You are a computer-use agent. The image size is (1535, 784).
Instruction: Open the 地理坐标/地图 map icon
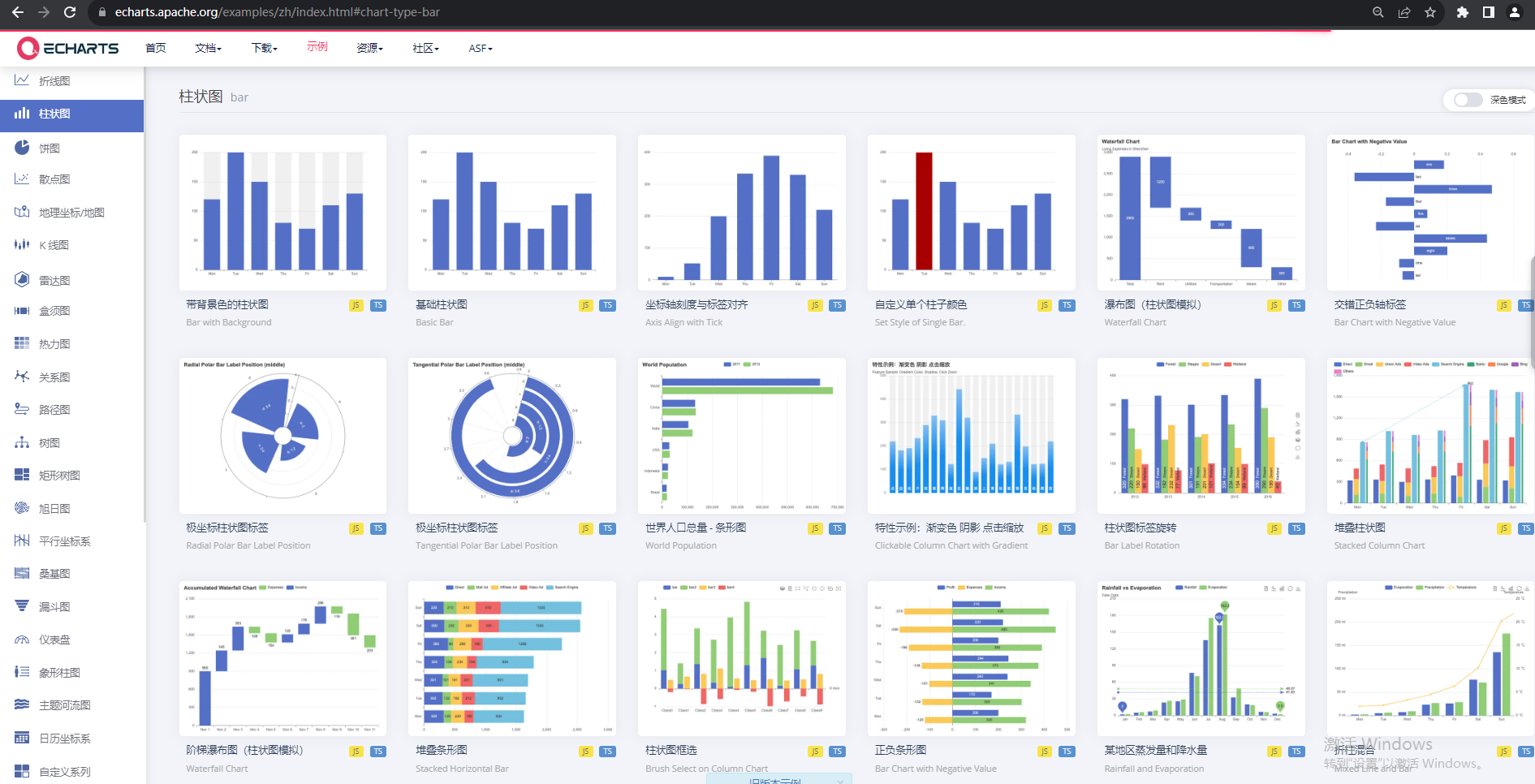click(22, 213)
